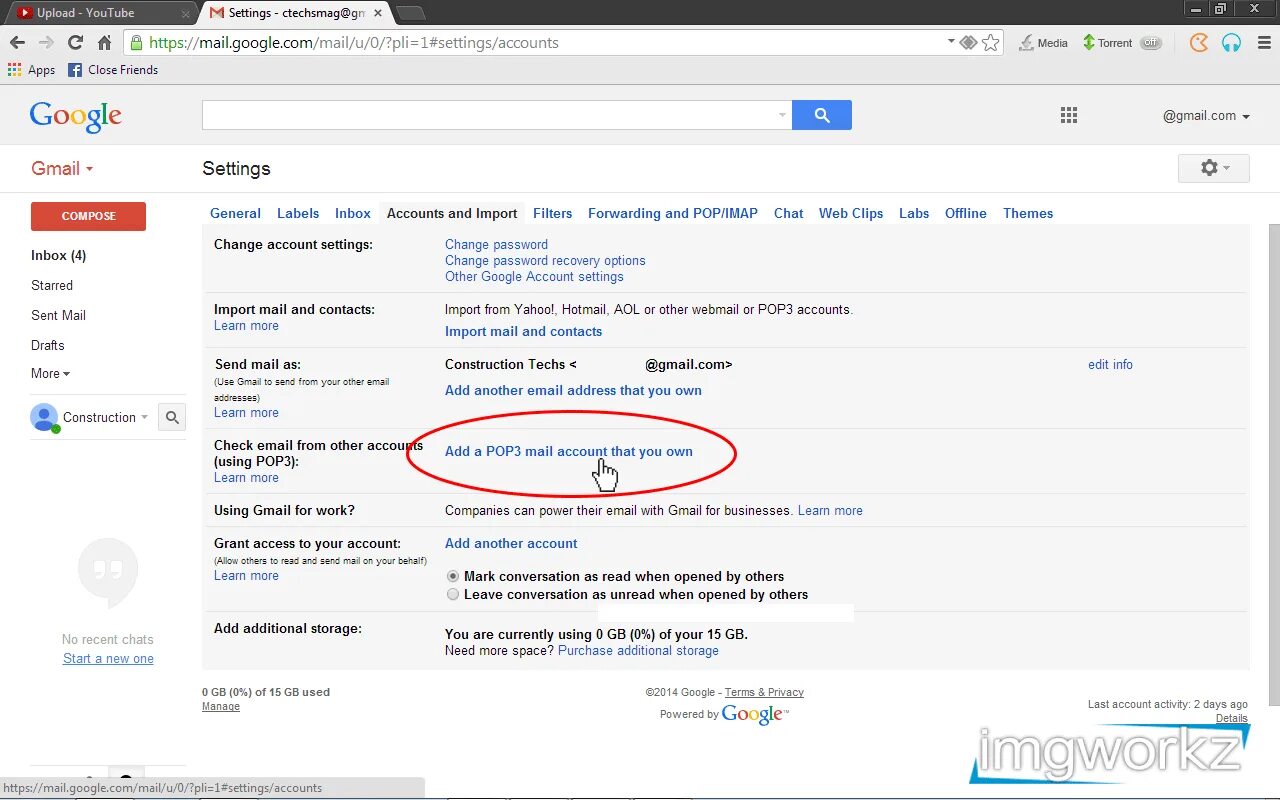This screenshot has width=1280, height=800.
Task: Open a new browser tab
Action: [x=410, y=13]
